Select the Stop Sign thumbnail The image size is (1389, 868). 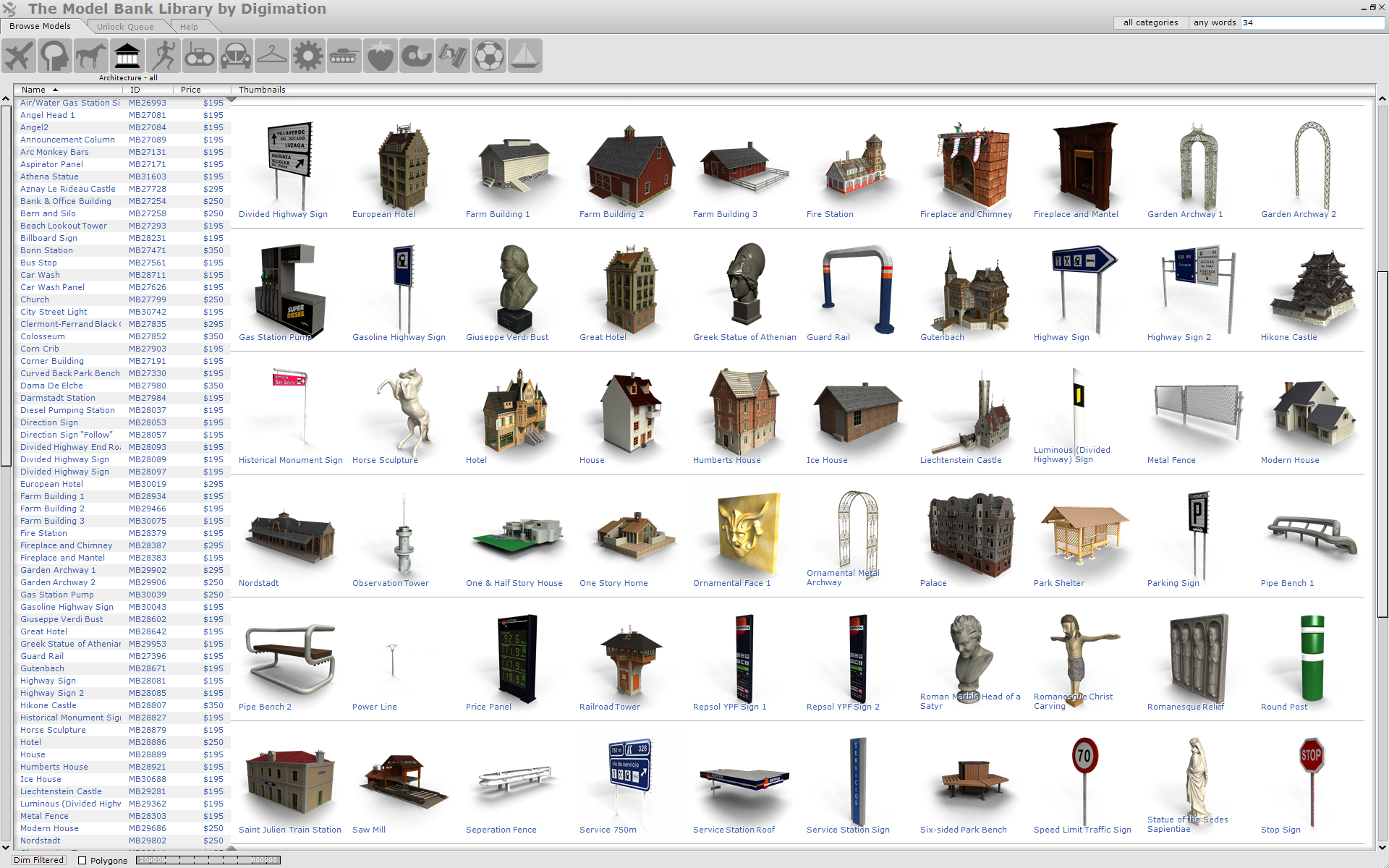1312,783
